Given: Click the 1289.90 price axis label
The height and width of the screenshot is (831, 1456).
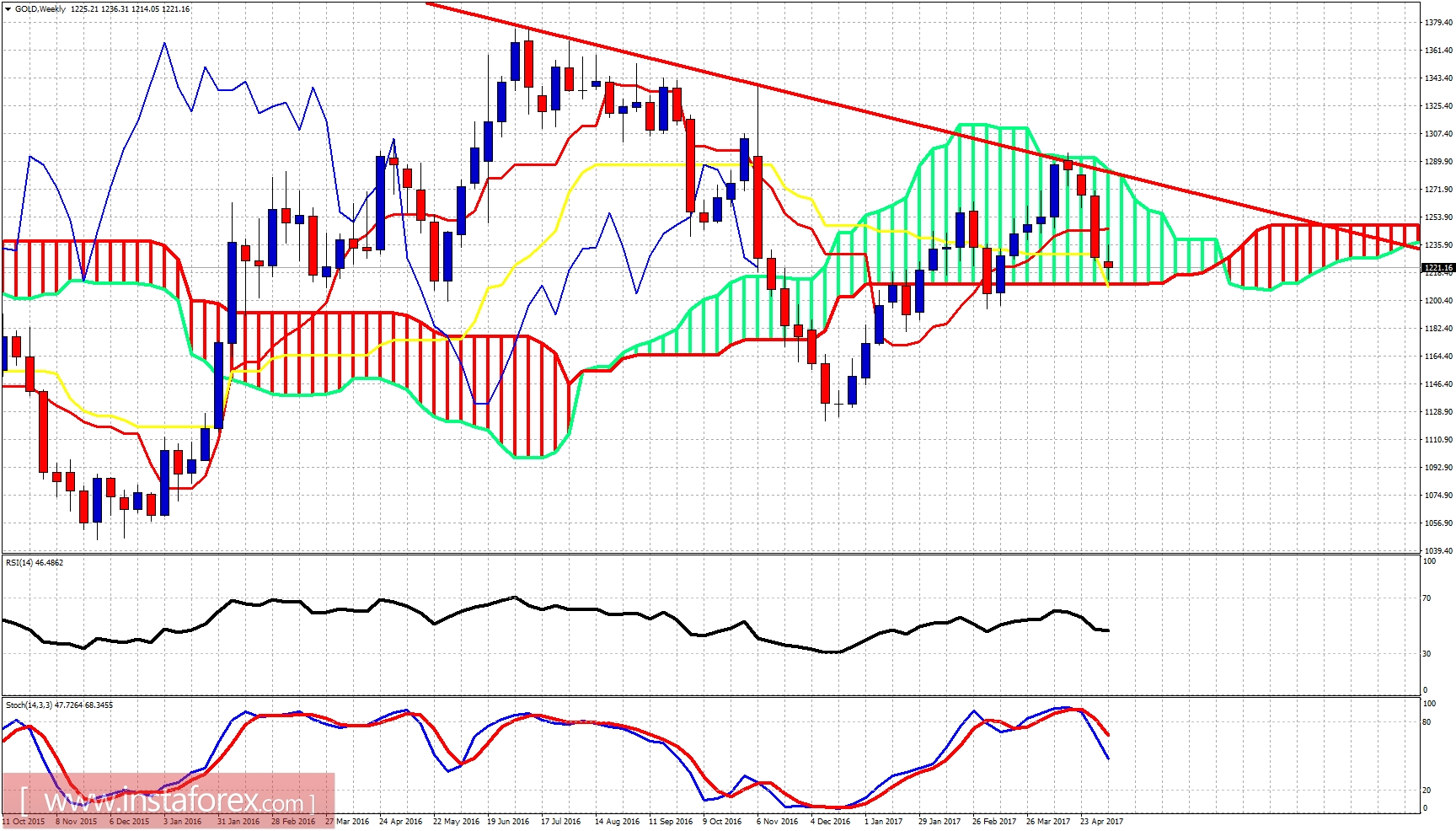Looking at the screenshot, I should [1438, 162].
